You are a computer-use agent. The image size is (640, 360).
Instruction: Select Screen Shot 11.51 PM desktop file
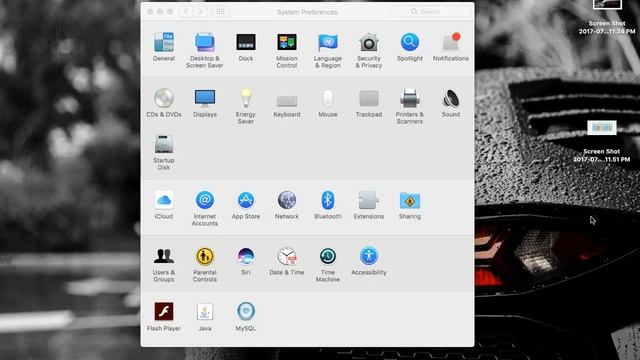coord(602,142)
